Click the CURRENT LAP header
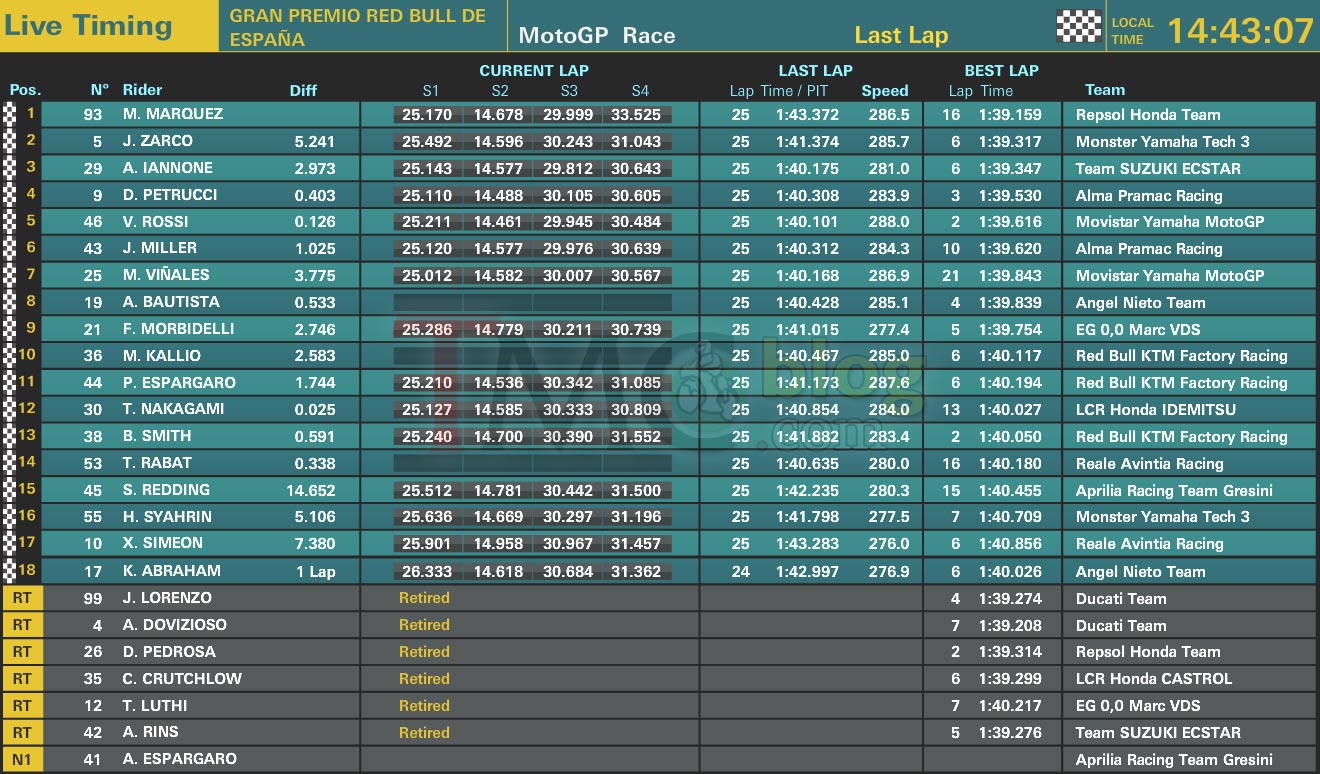 click(534, 71)
